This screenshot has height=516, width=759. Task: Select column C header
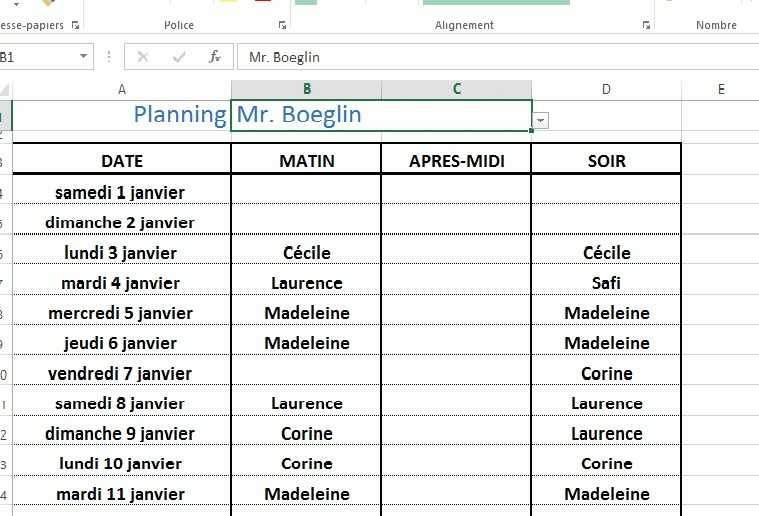click(457, 89)
